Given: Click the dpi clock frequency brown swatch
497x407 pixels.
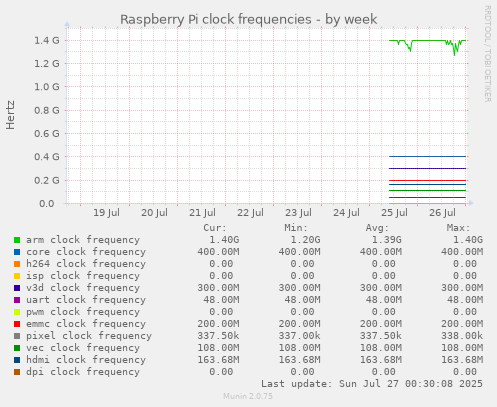Looking at the screenshot, I should (17, 372).
